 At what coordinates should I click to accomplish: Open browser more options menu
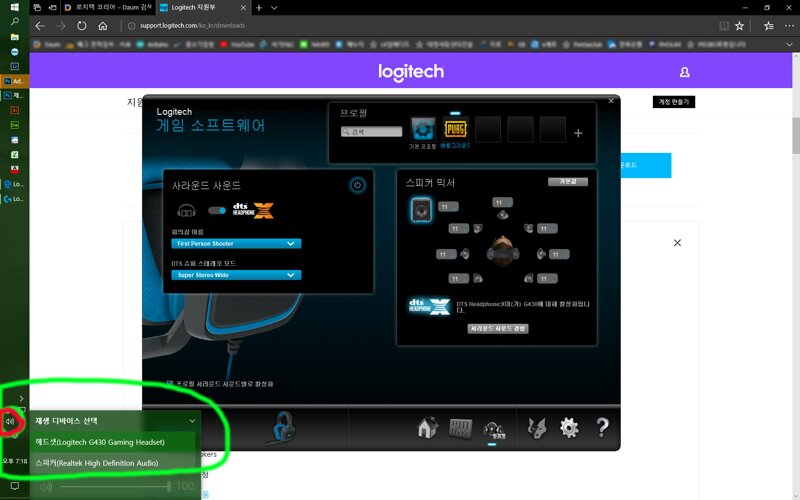789,26
